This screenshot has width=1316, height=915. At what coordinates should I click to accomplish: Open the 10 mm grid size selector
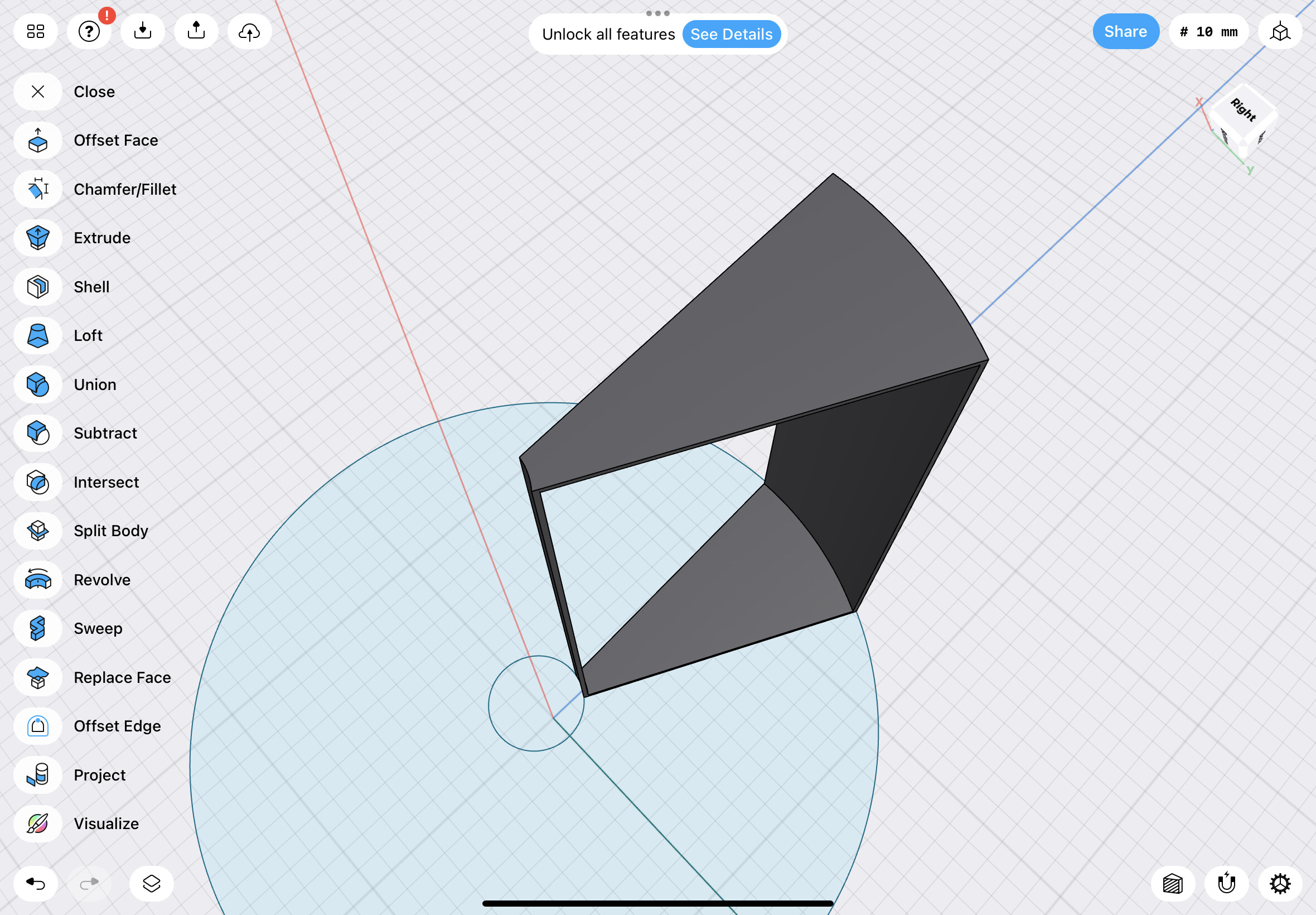[x=1208, y=32]
